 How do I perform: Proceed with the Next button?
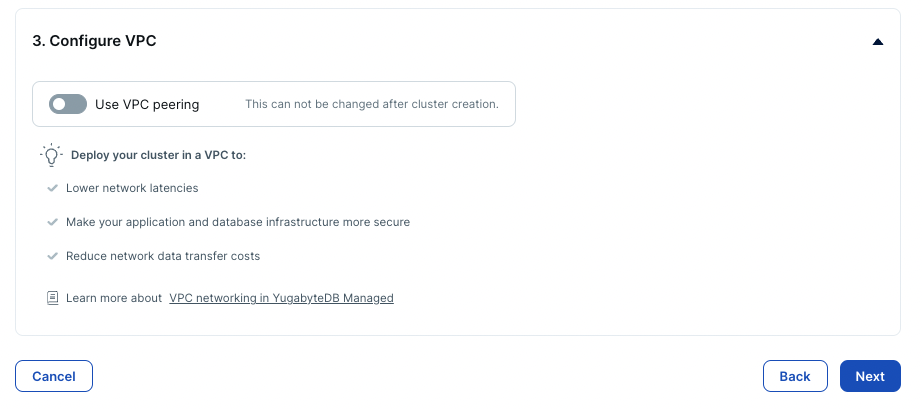click(x=870, y=376)
